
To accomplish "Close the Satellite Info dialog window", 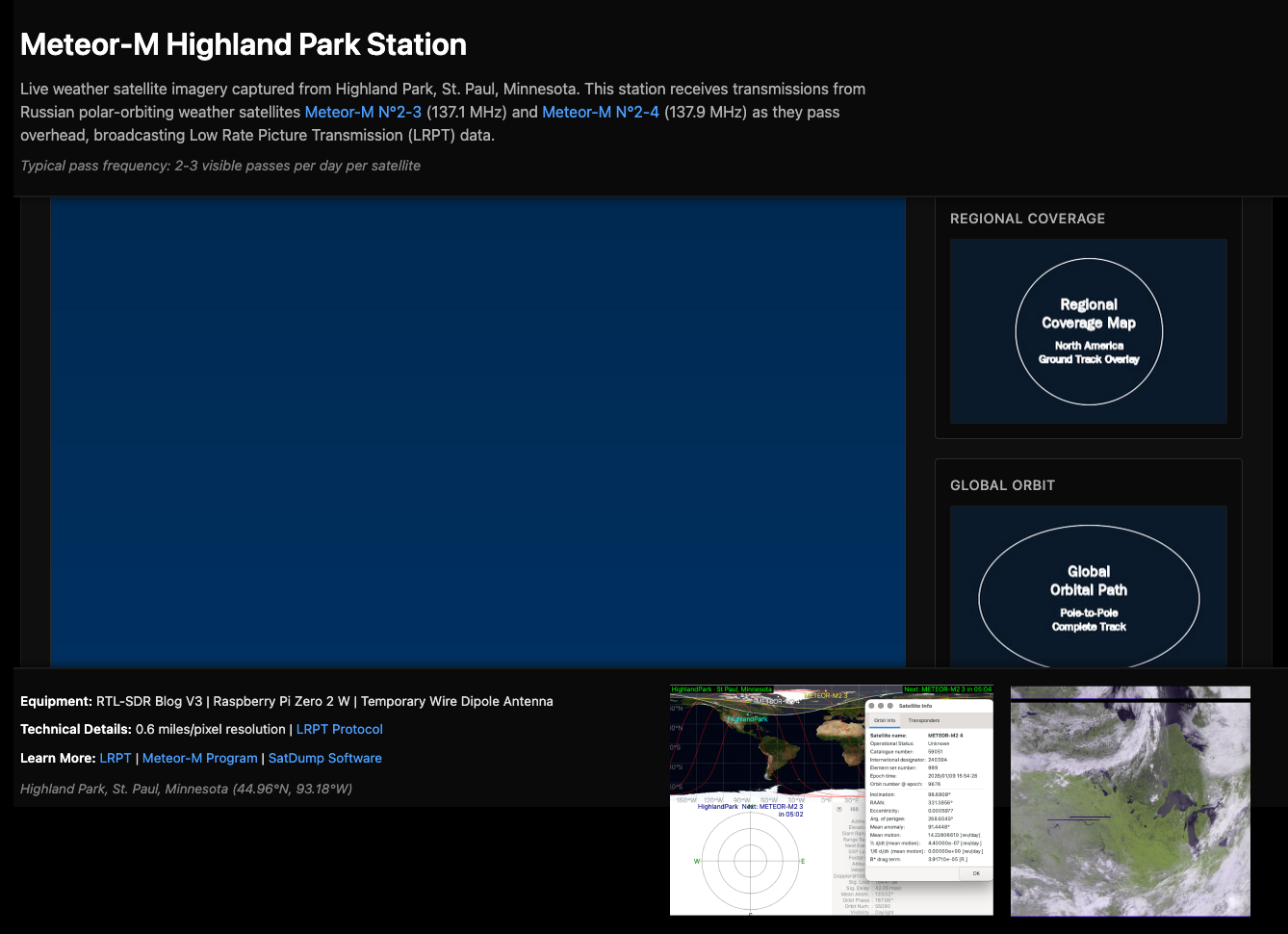I will [x=872, y=706].
